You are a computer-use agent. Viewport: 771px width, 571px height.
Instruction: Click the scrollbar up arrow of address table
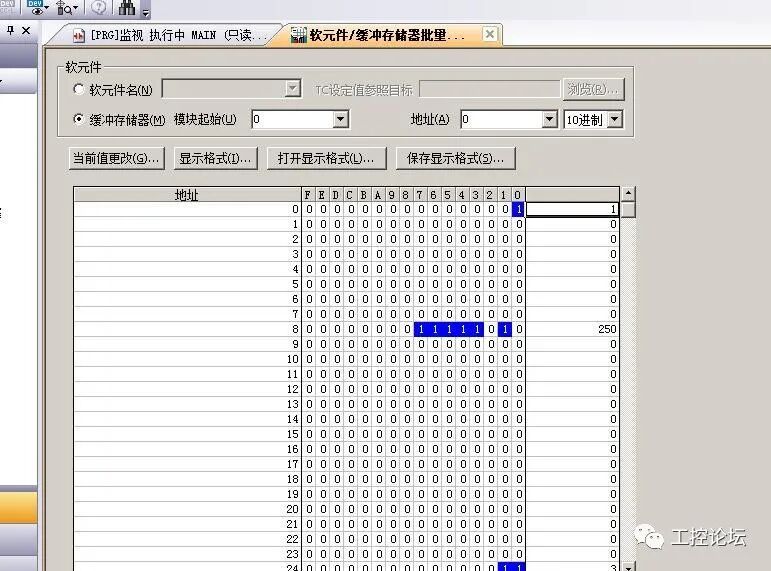pyautogui.click(x=628, y=194)
